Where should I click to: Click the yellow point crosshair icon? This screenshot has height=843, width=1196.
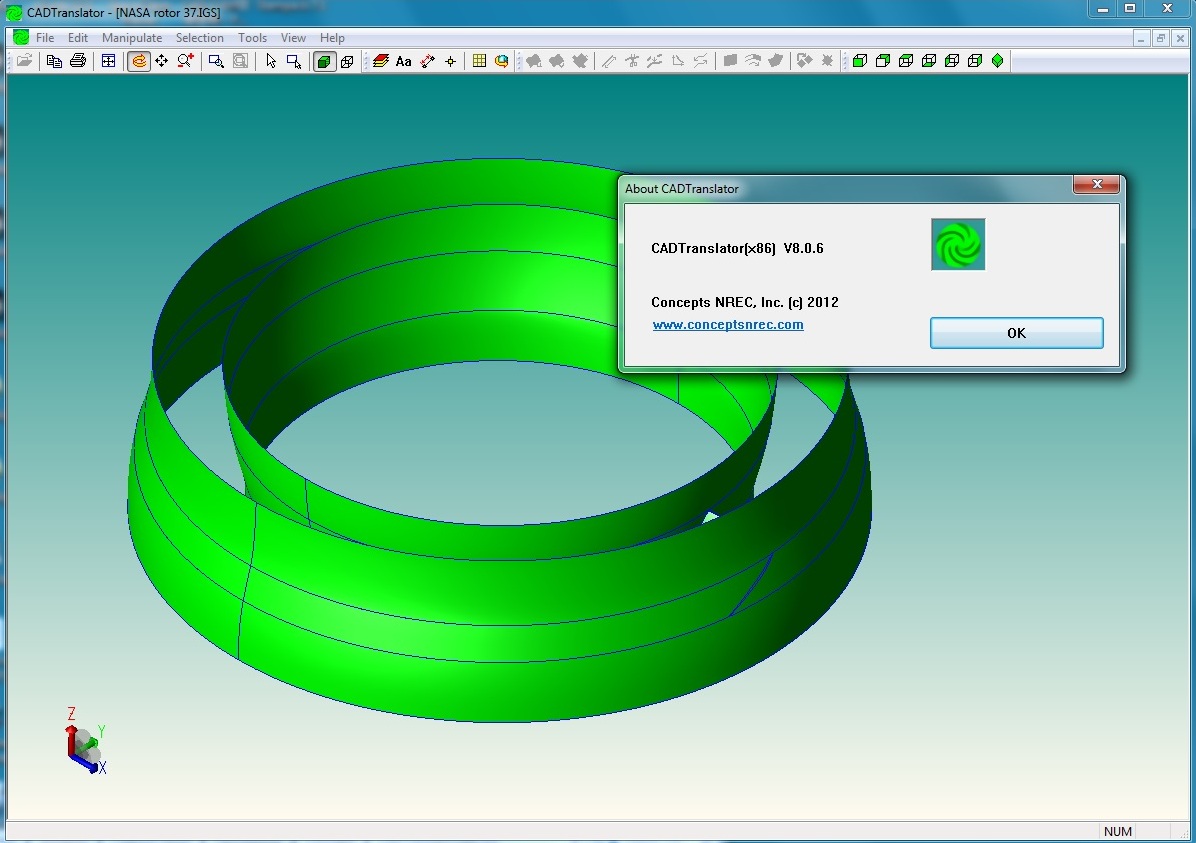click(451, 61)
